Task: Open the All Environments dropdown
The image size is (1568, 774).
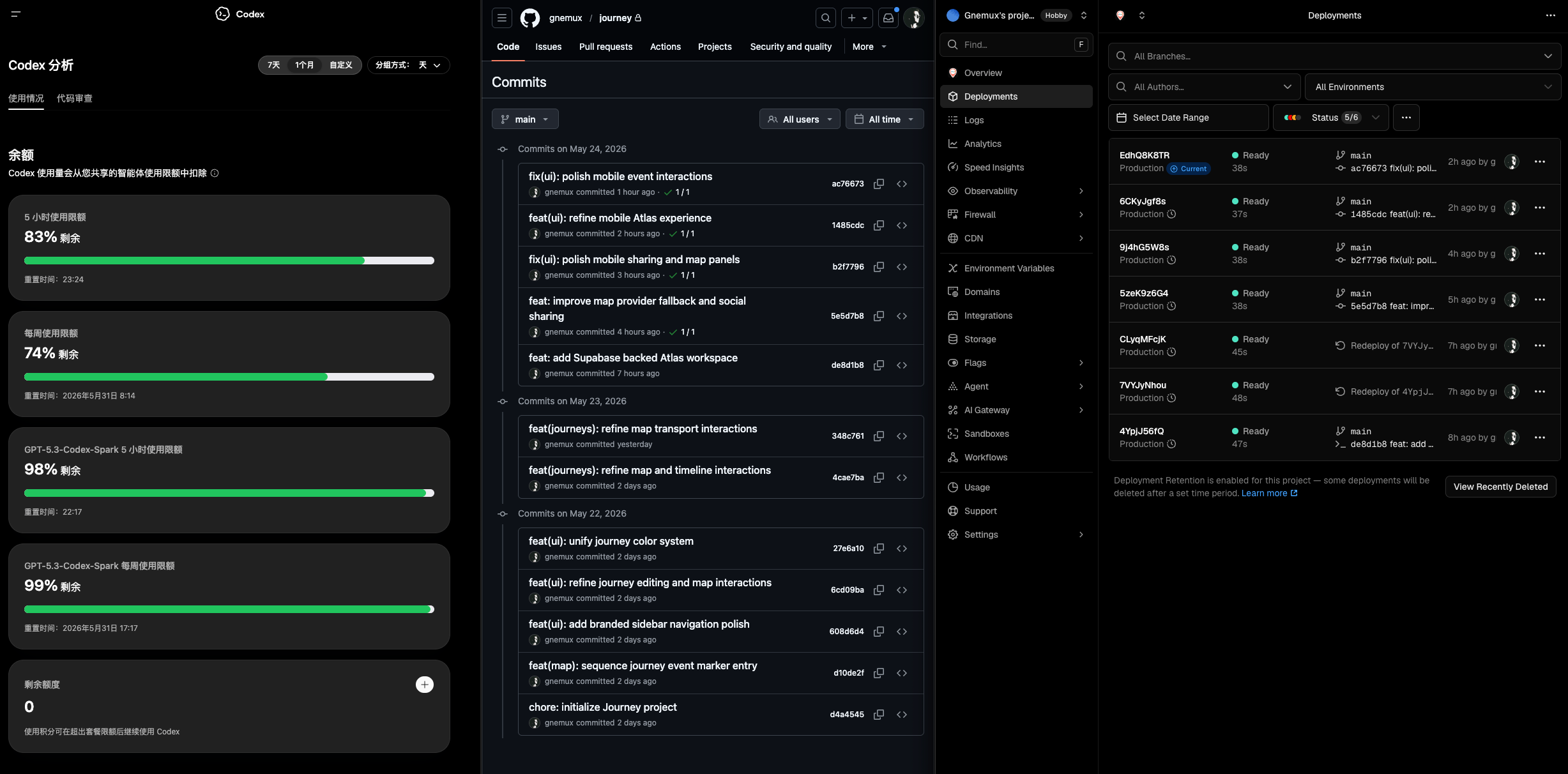Action: pyautogui.click(x=1433, y=87)
